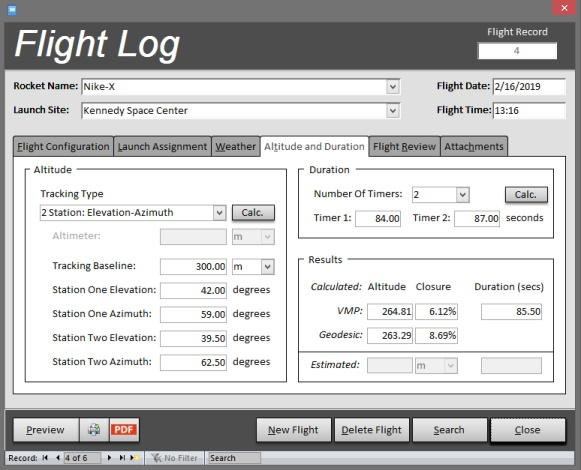This screenshot has height=470, width=581.
Task: Create new blank record navigation icon
Action: (x=134, y=458)
